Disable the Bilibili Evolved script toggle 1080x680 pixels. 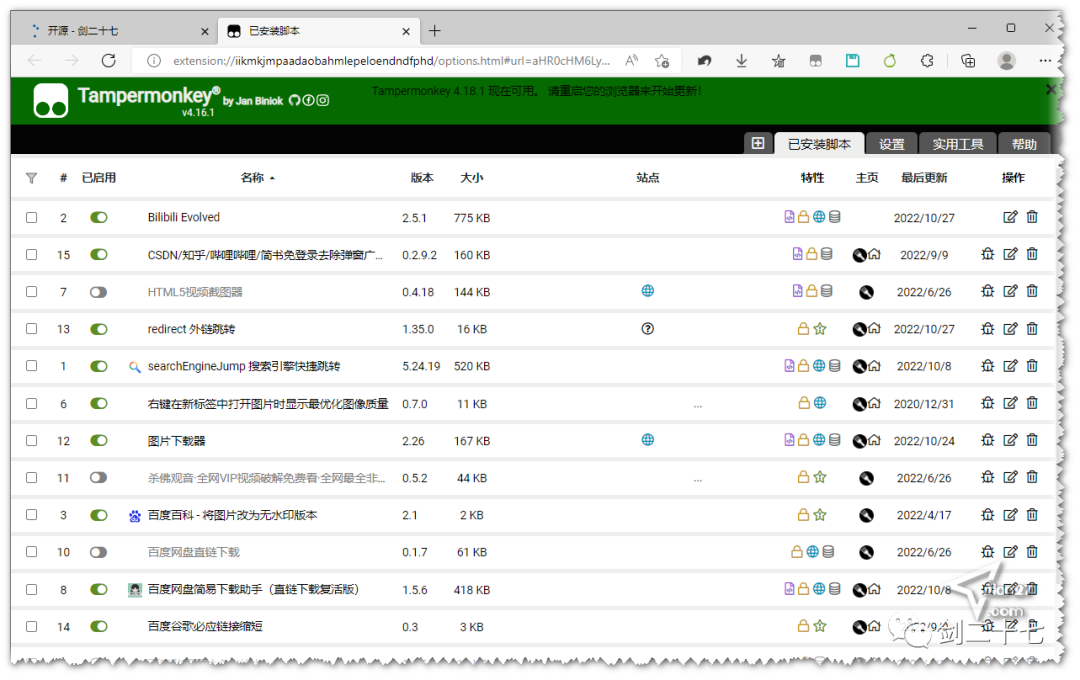point(98,217)
